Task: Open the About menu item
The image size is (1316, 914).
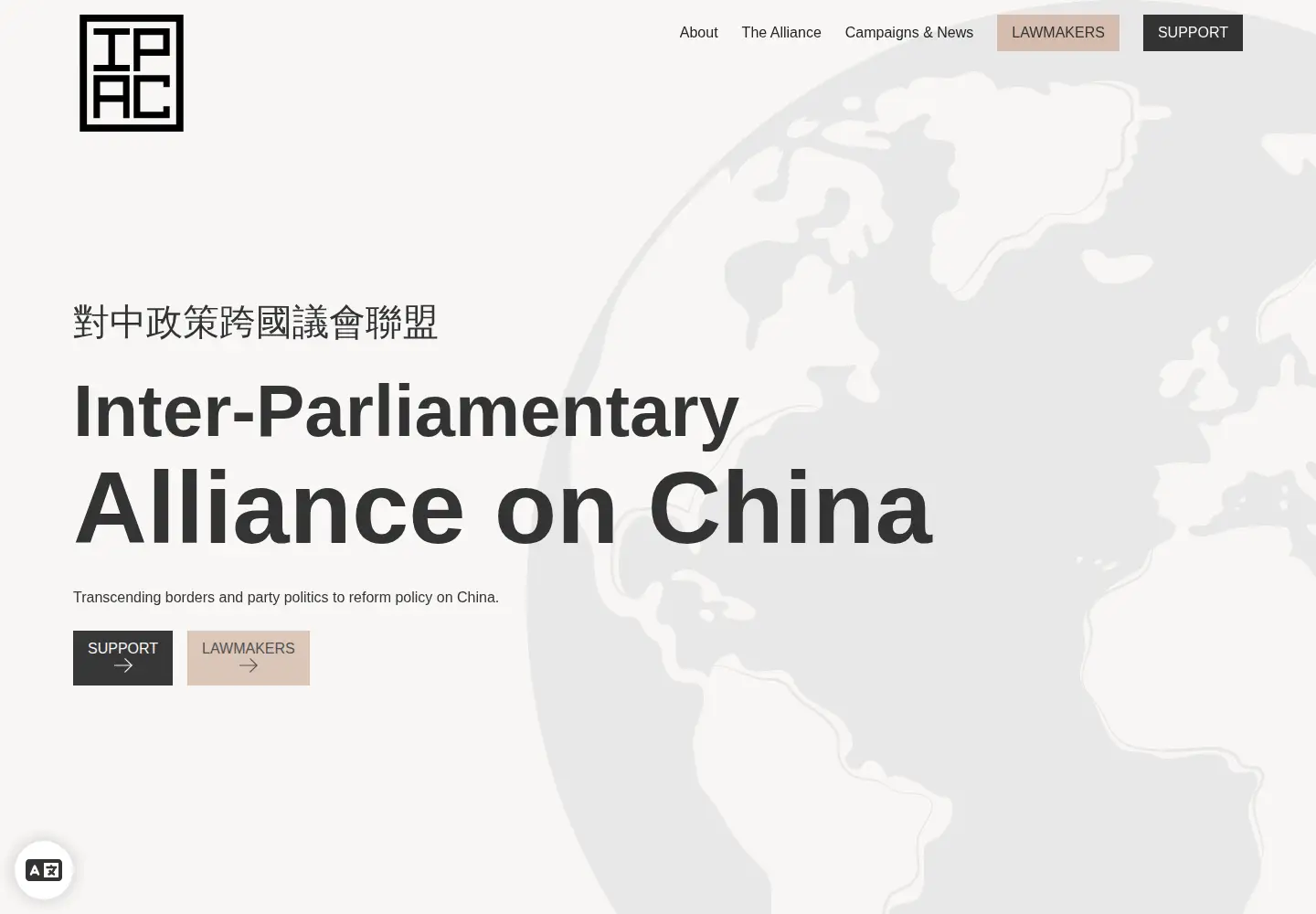Action: coord(698,33)
